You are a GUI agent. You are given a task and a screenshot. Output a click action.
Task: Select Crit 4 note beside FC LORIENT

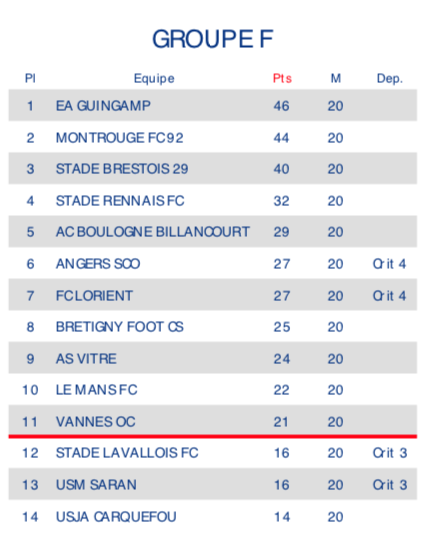[390, 296]
